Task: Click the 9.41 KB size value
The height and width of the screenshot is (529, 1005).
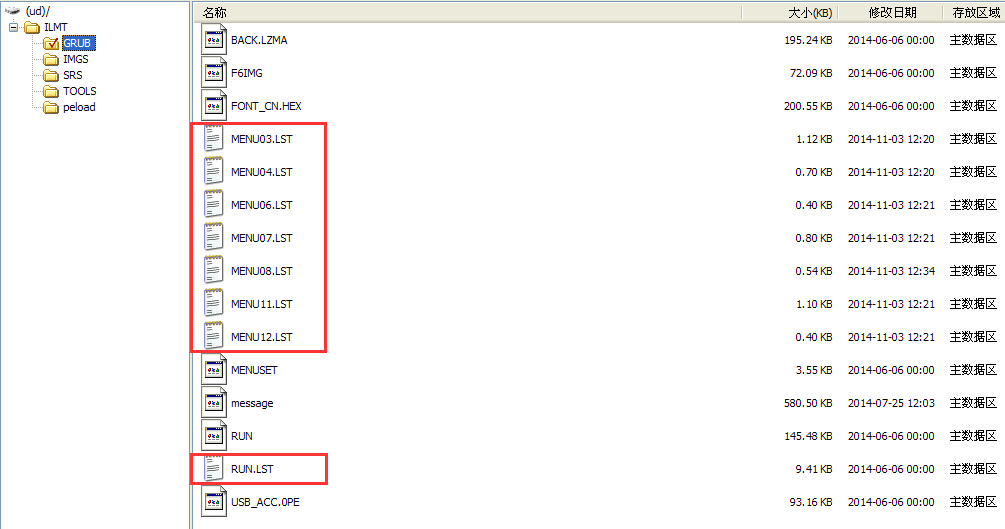Action: click(814, 469)
